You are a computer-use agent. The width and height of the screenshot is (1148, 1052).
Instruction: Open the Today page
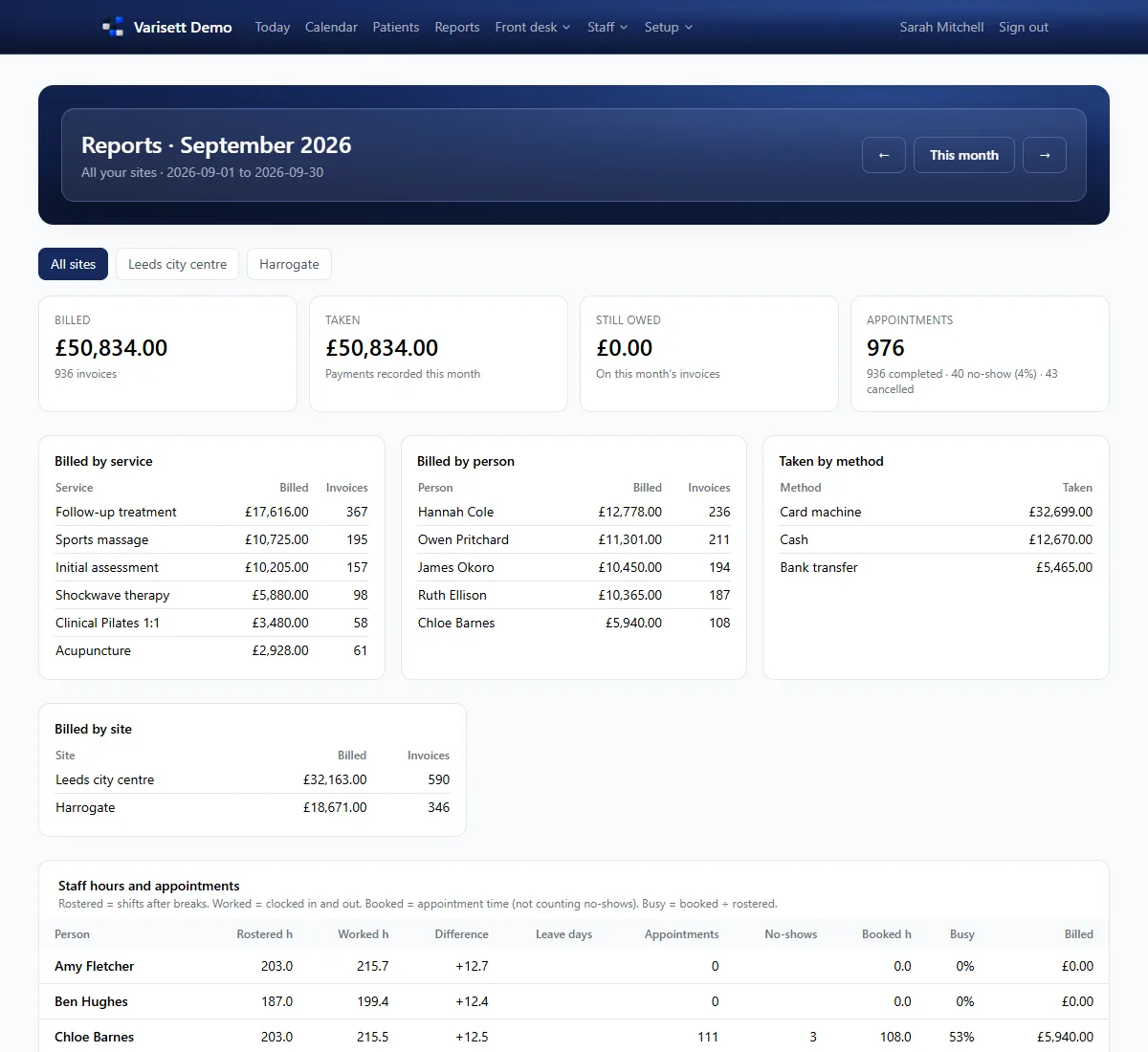point(273,27)
